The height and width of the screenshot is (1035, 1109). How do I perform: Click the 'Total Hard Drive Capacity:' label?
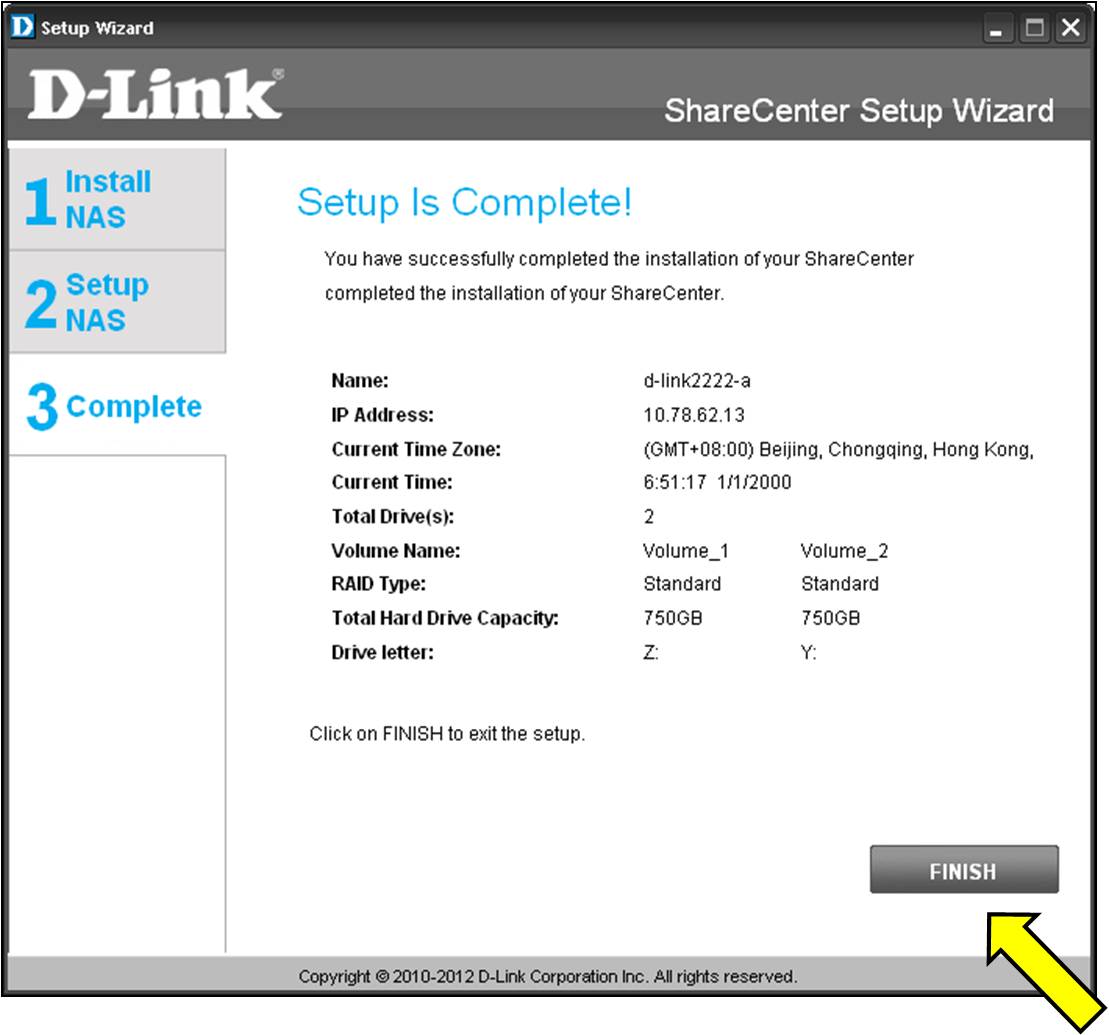pos(445,618)
